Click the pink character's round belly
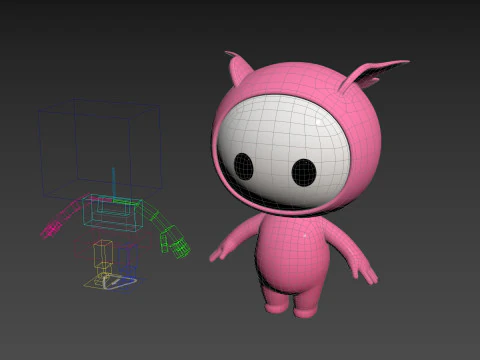The height and width of the screenshot is (360, 480). pos(293,255)
